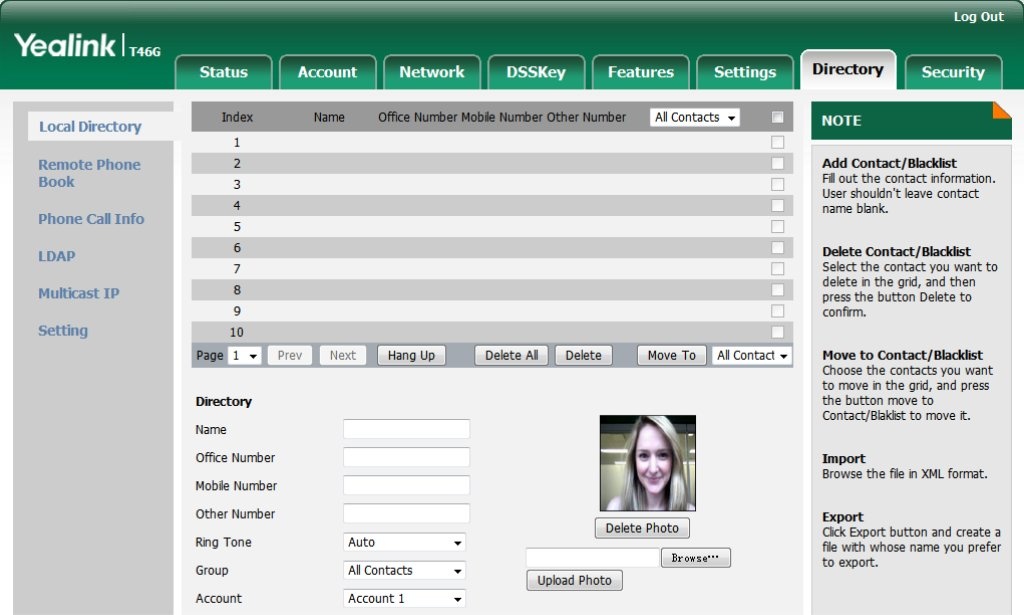Viewport: 1024px width, 615px height.
Task: Click the Name input field
Action: pyautogui.click(x=406, y=429)
